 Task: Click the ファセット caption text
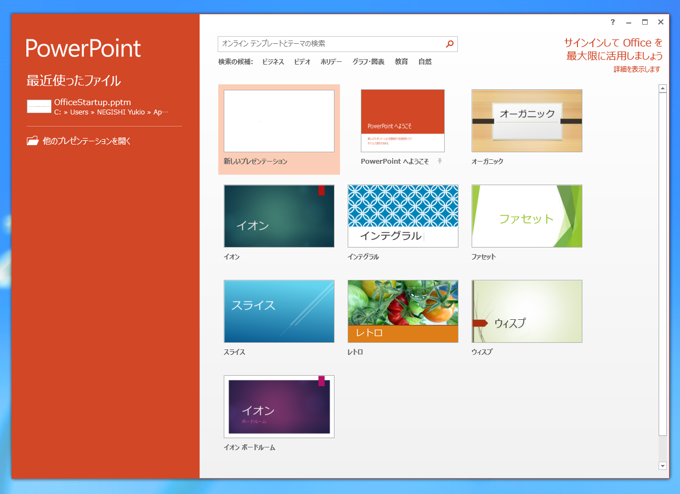tap(484, 257)
